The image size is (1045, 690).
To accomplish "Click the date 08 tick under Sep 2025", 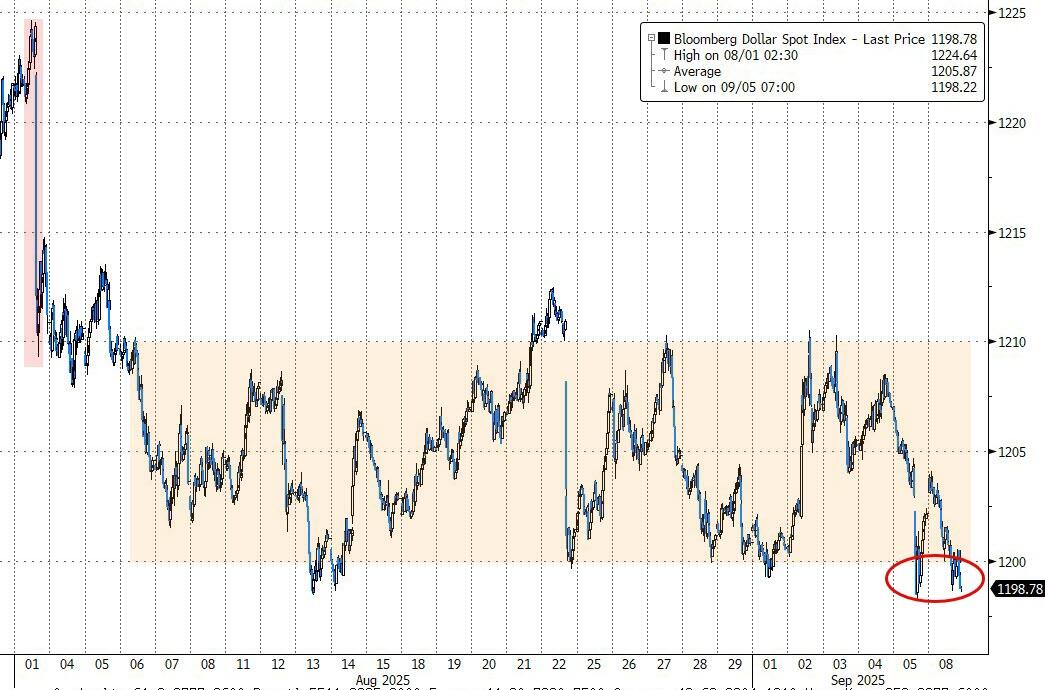I will [x=944, y=664].
